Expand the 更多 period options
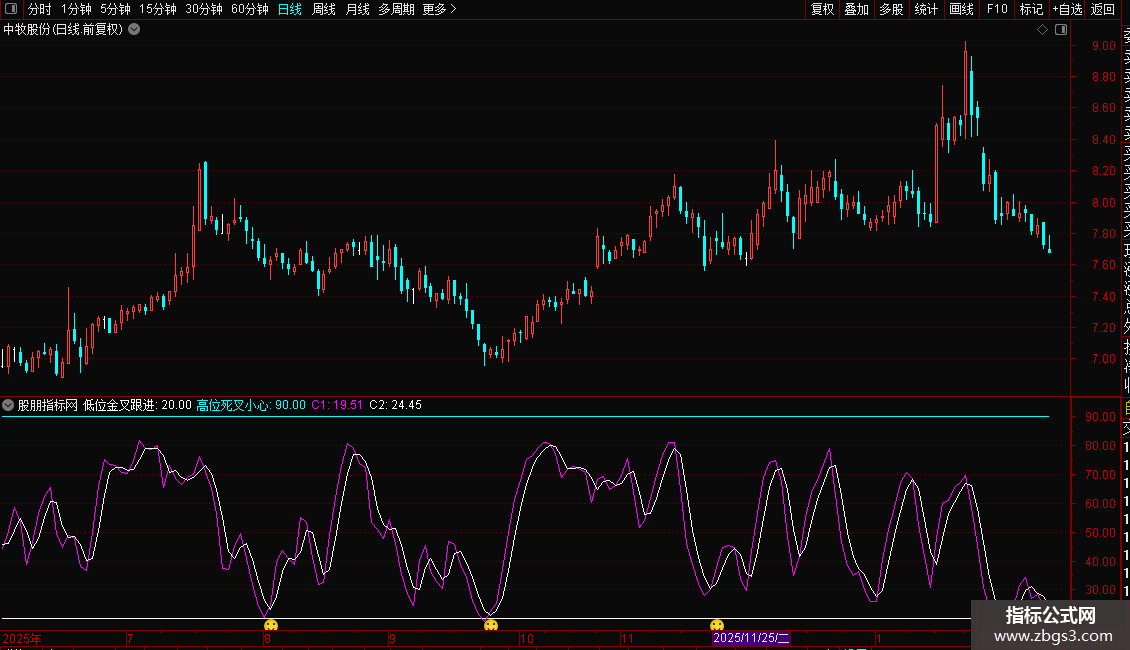 pos(439,9)
